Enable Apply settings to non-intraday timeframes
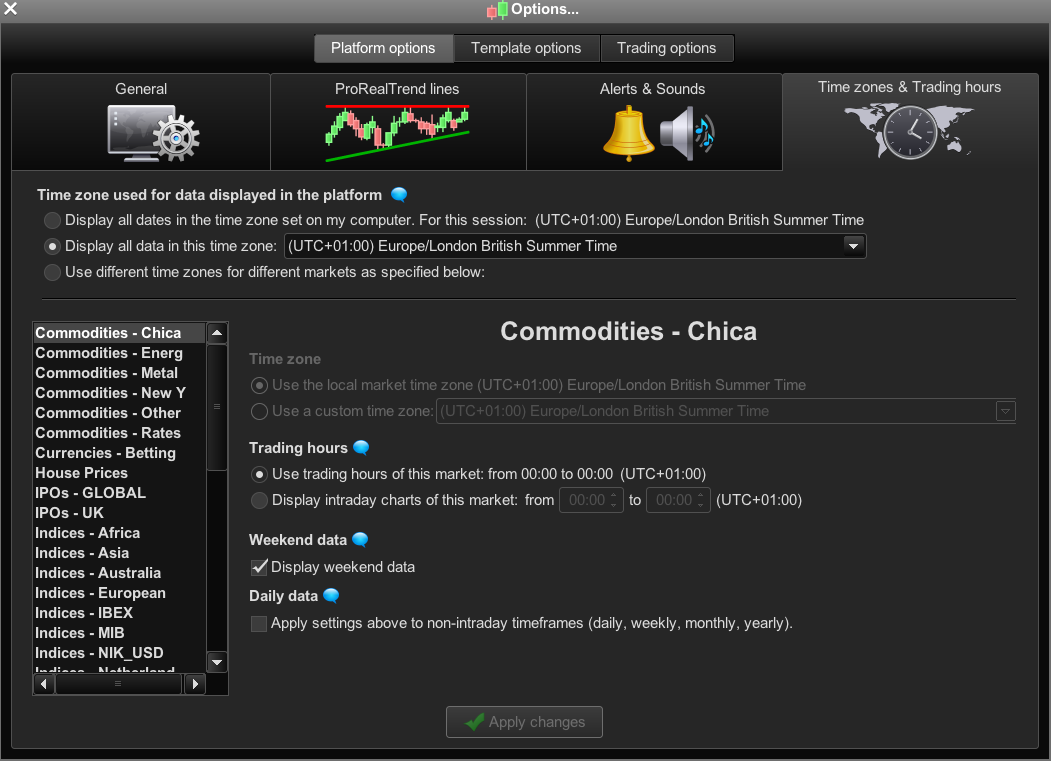 pyautogui.click(x=259, y=624)
